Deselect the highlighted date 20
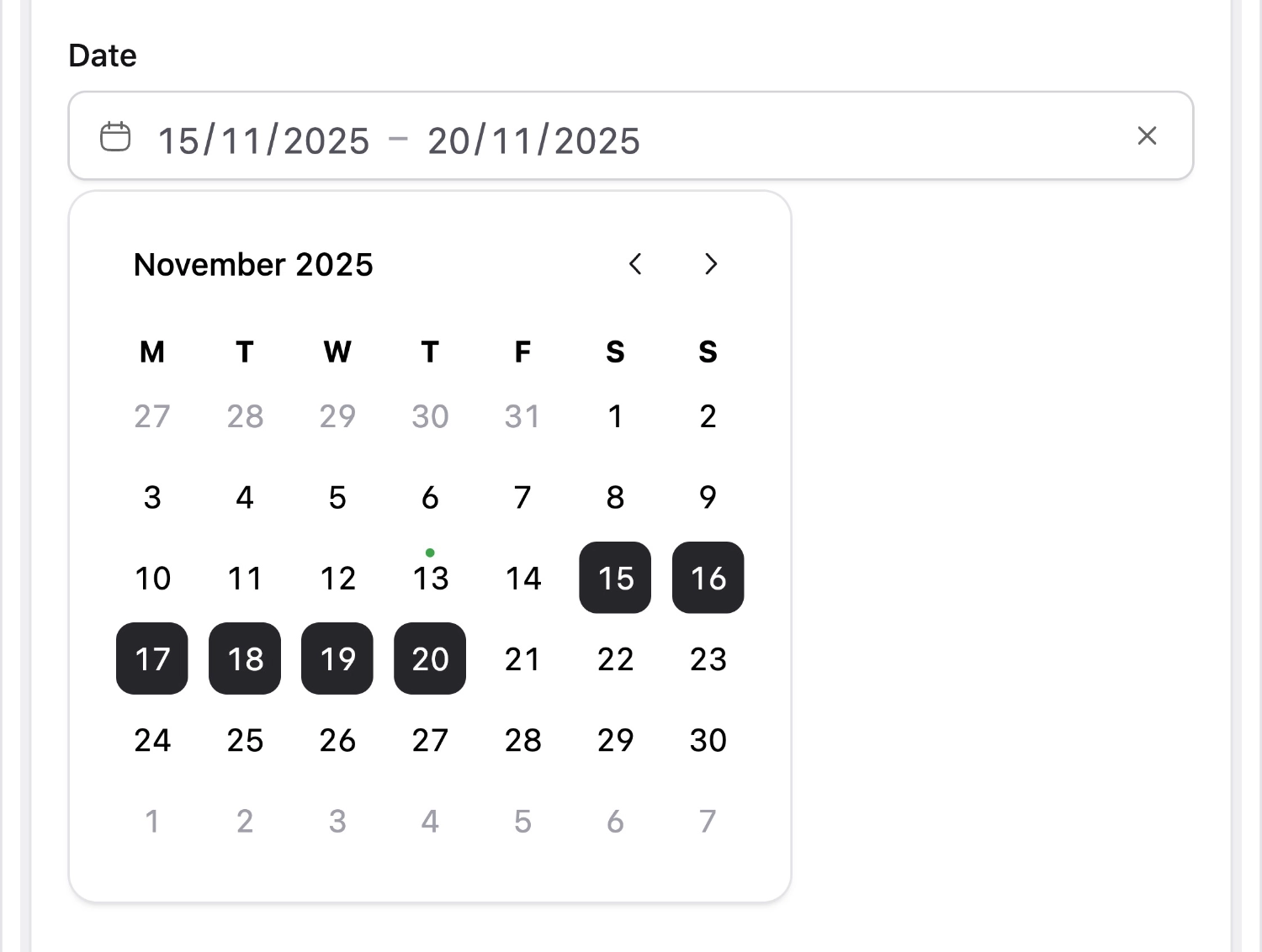This screenshot has width=1262, height=952. coord(430,659)
